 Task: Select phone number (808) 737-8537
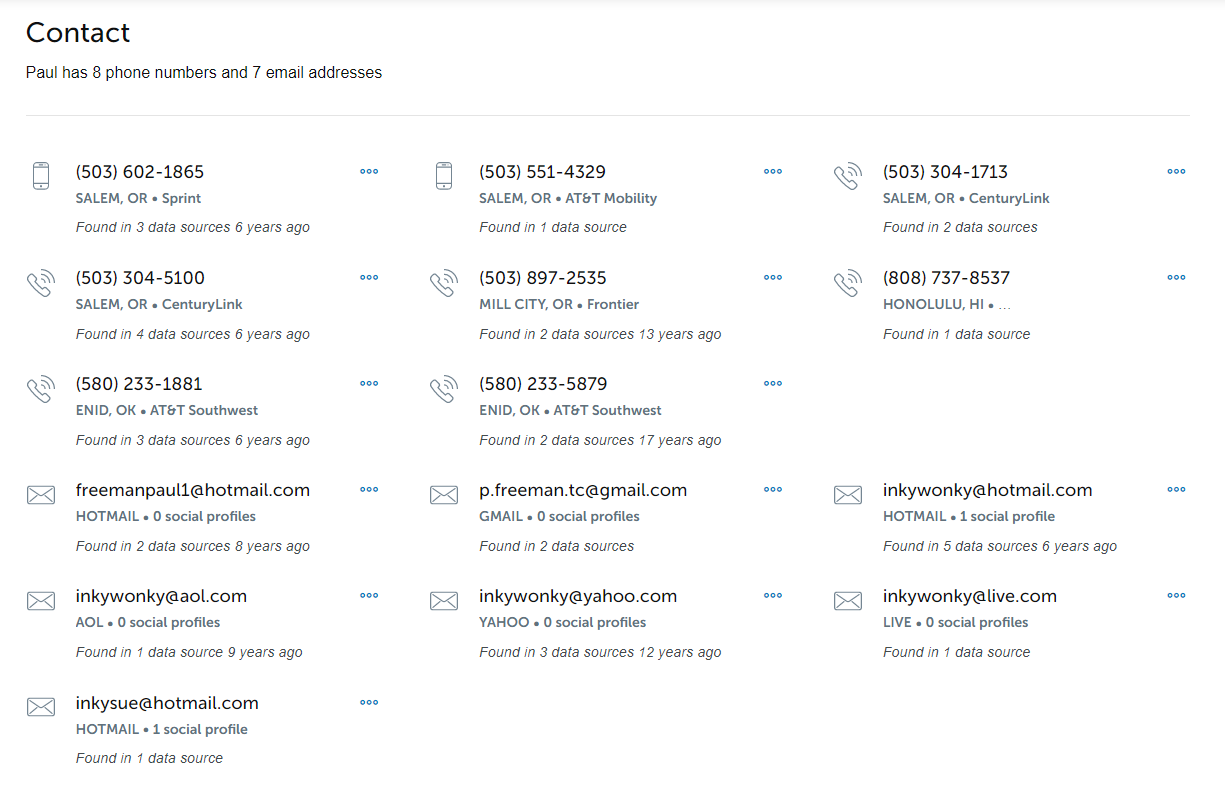pos(946,278)
